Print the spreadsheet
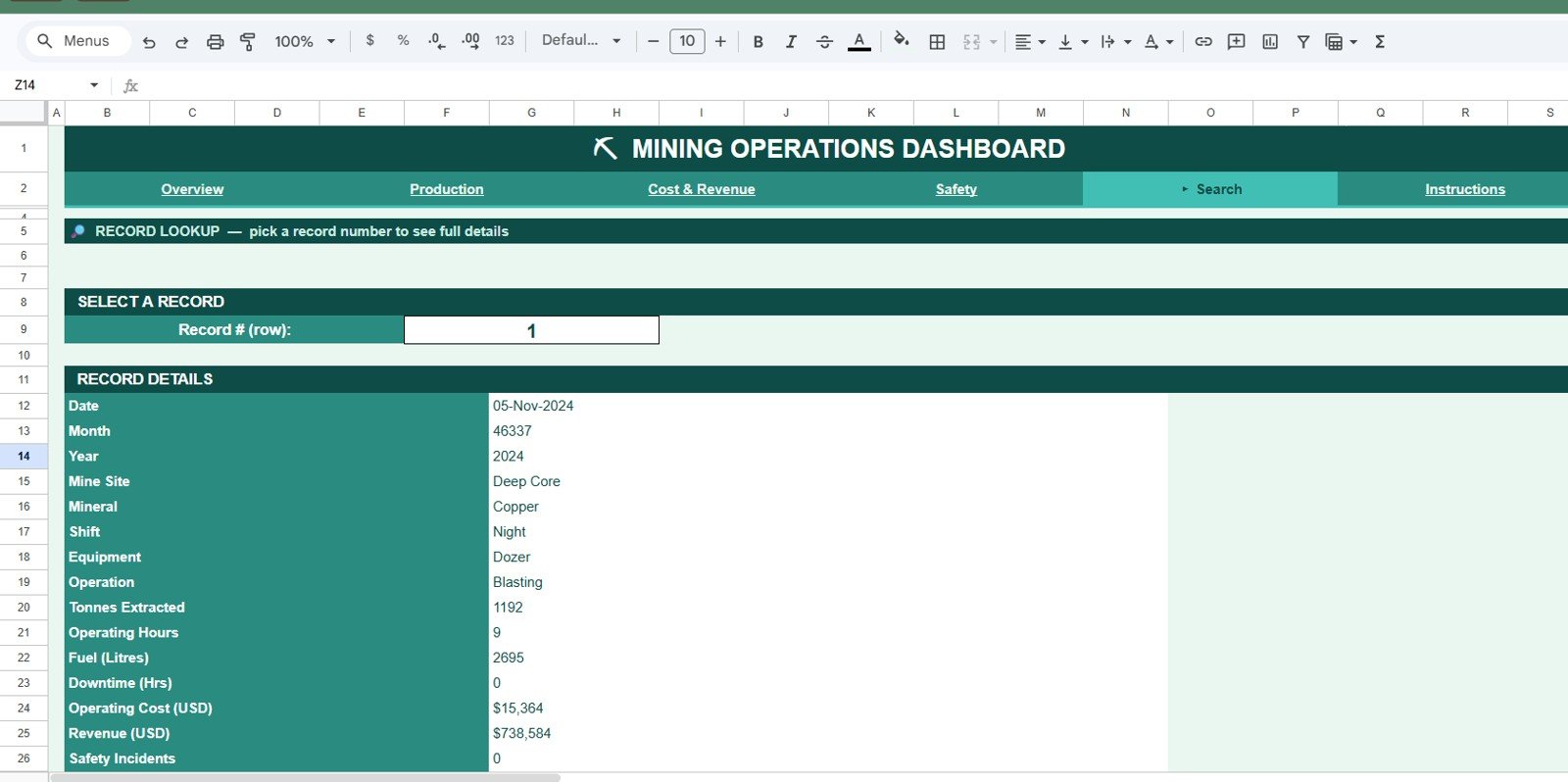 click(x=215, y=41)
